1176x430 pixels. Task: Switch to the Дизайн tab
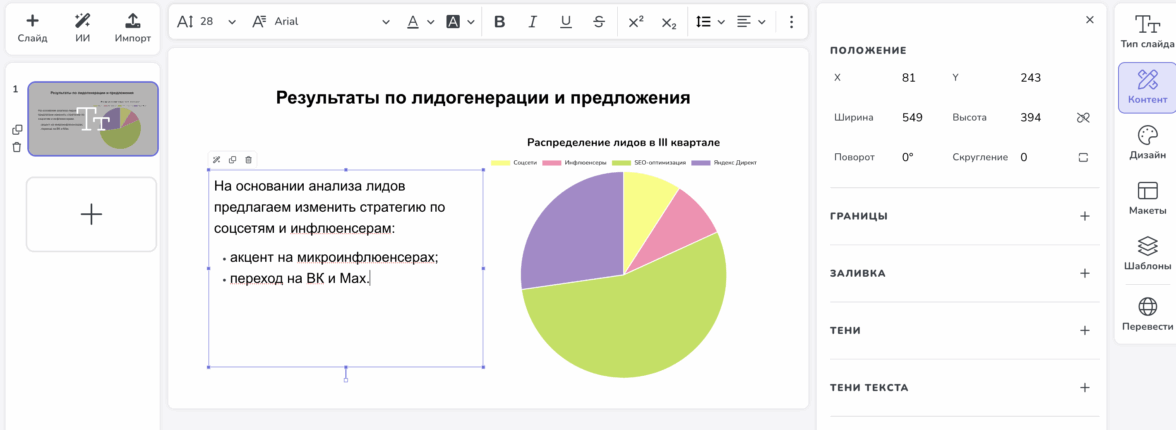(x=1146, y=144)
